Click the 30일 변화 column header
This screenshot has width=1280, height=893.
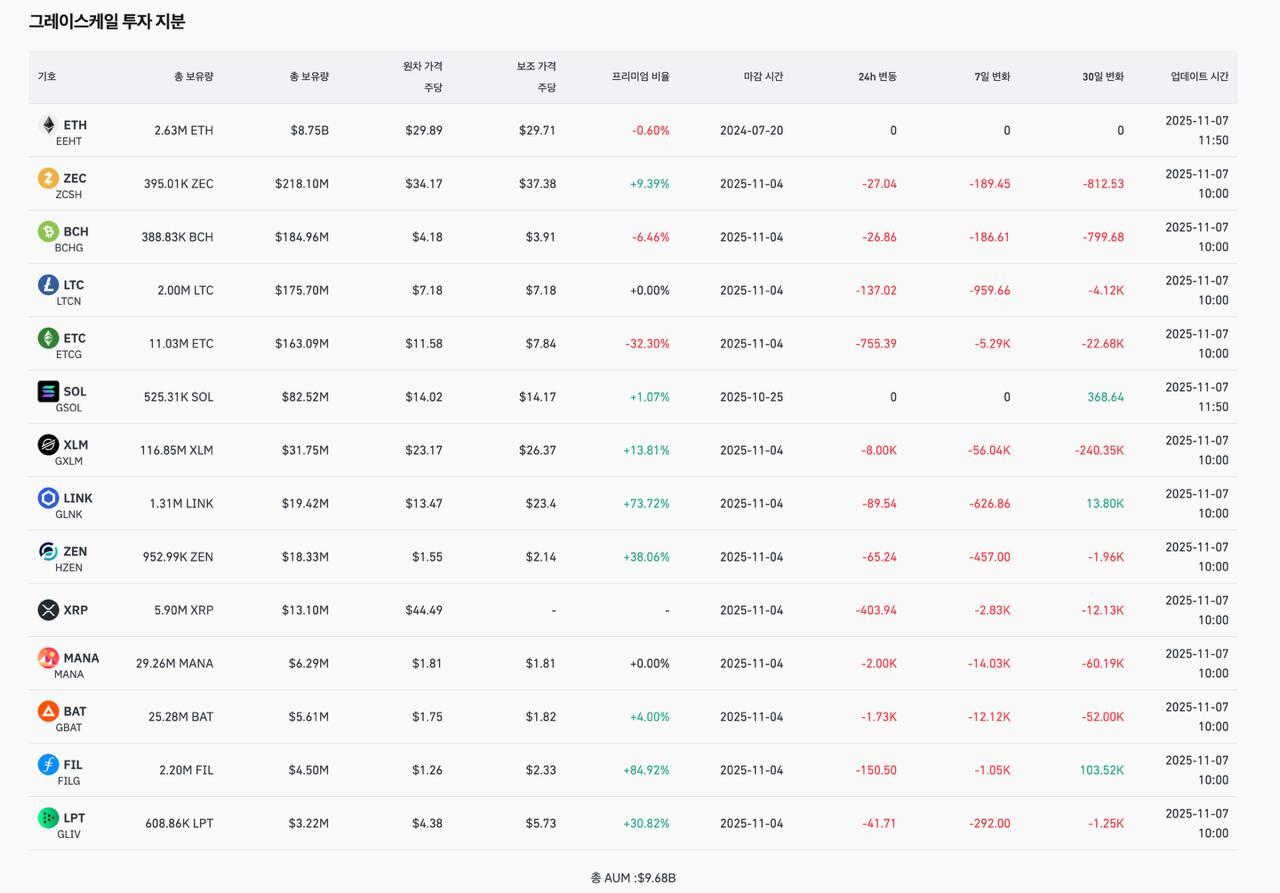1102,77
